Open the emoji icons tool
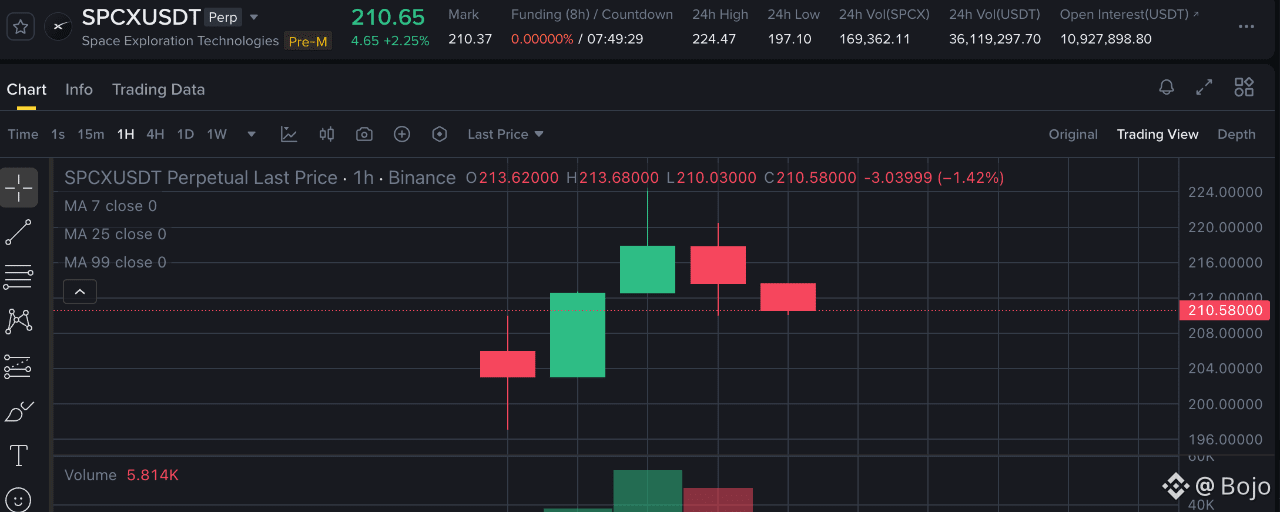The image size is (1280, 512). (x=18, y=498)
